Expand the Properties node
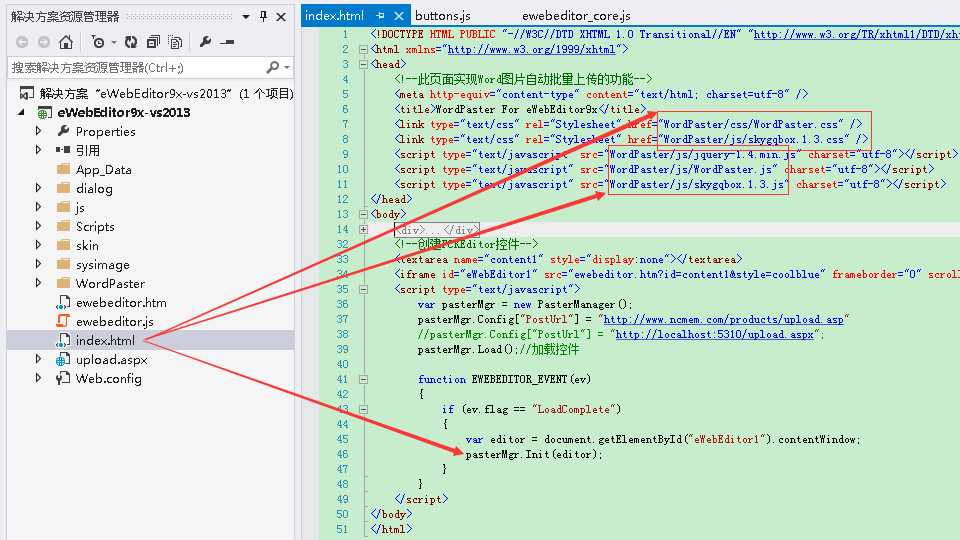 (39, 131)
